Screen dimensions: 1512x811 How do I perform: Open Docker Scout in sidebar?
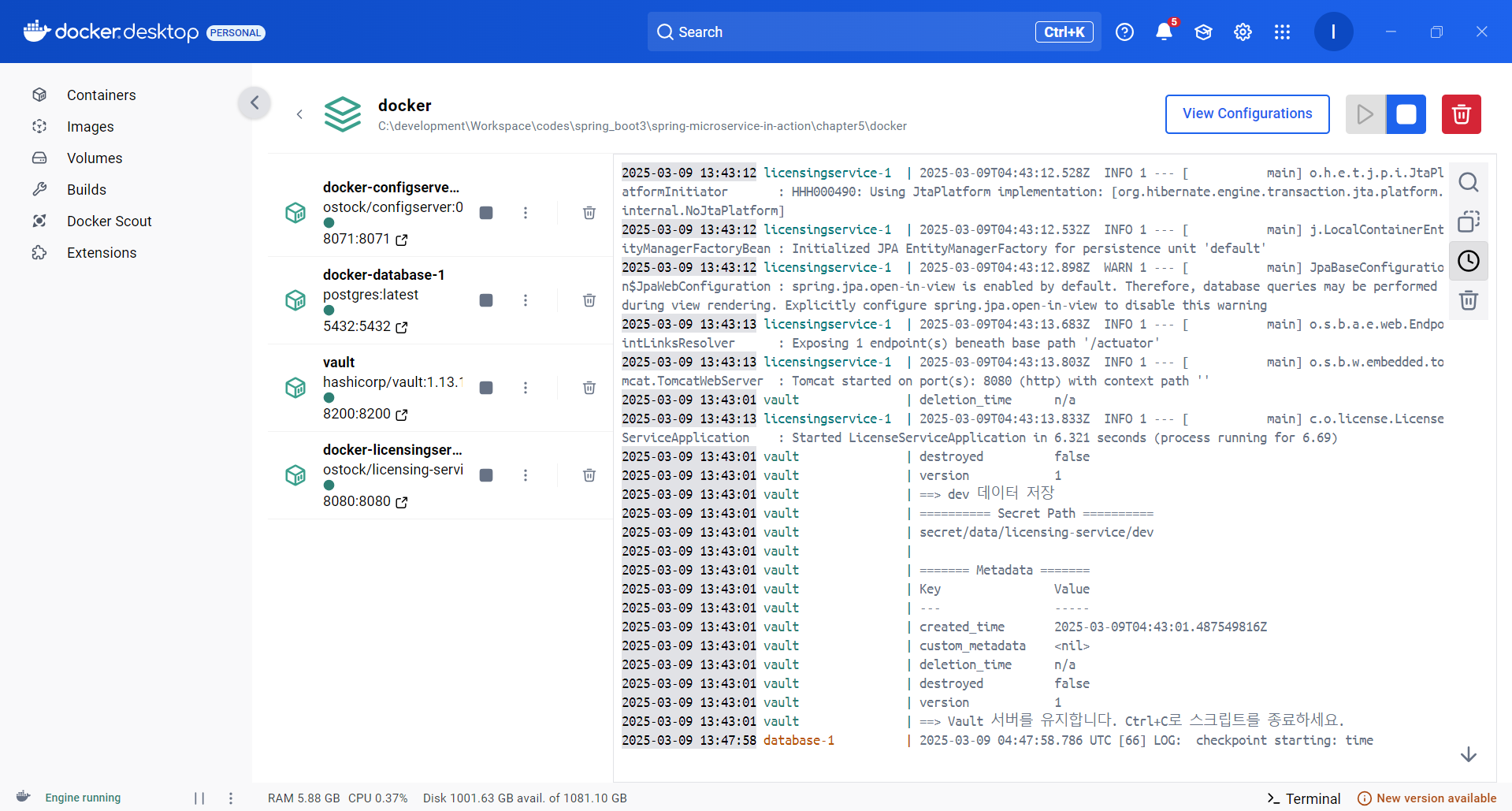109,221
